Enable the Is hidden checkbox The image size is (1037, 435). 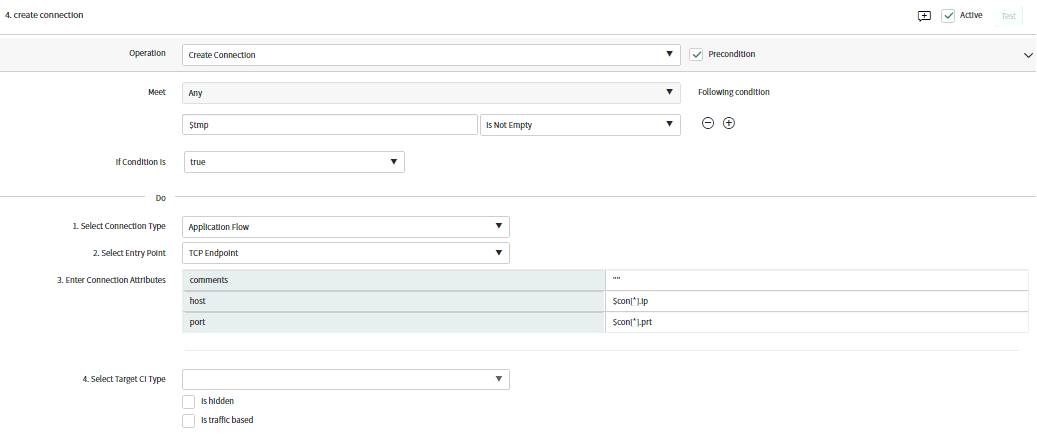tap(188, 401)
